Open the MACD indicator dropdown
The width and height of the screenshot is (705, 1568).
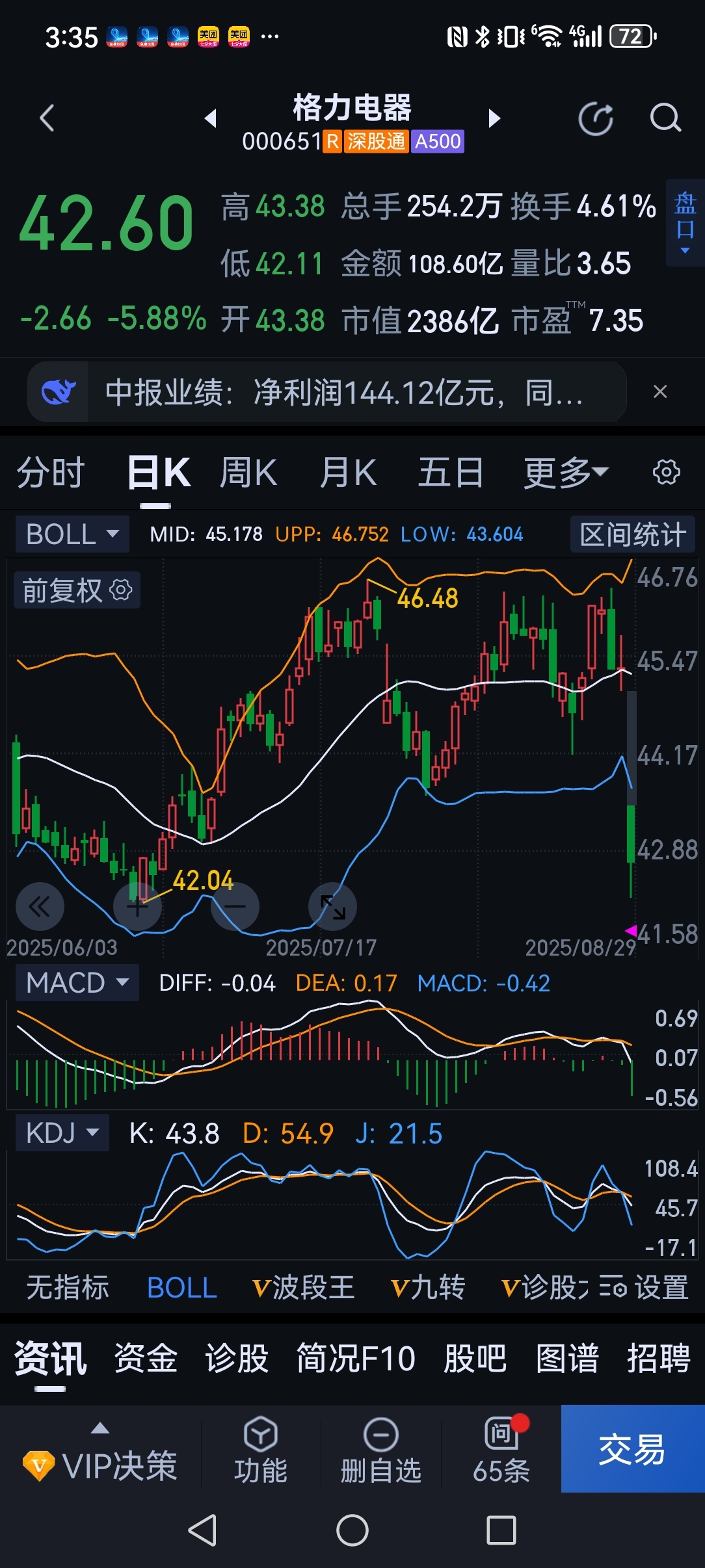click(77, 982)
